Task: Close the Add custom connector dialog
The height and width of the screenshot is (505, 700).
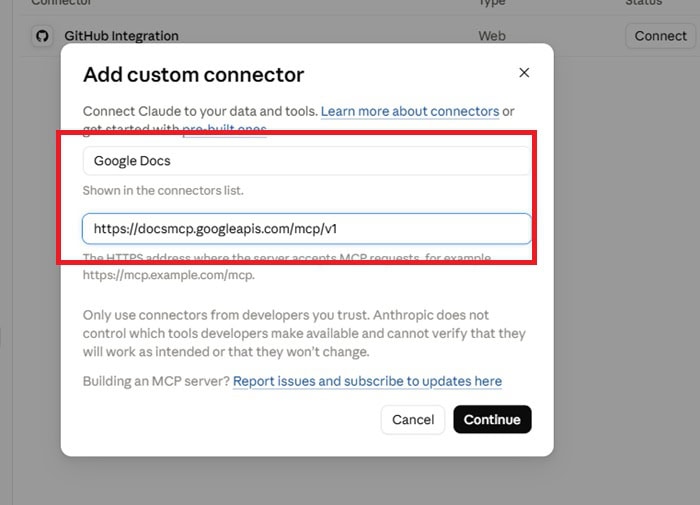Action: 524,73
